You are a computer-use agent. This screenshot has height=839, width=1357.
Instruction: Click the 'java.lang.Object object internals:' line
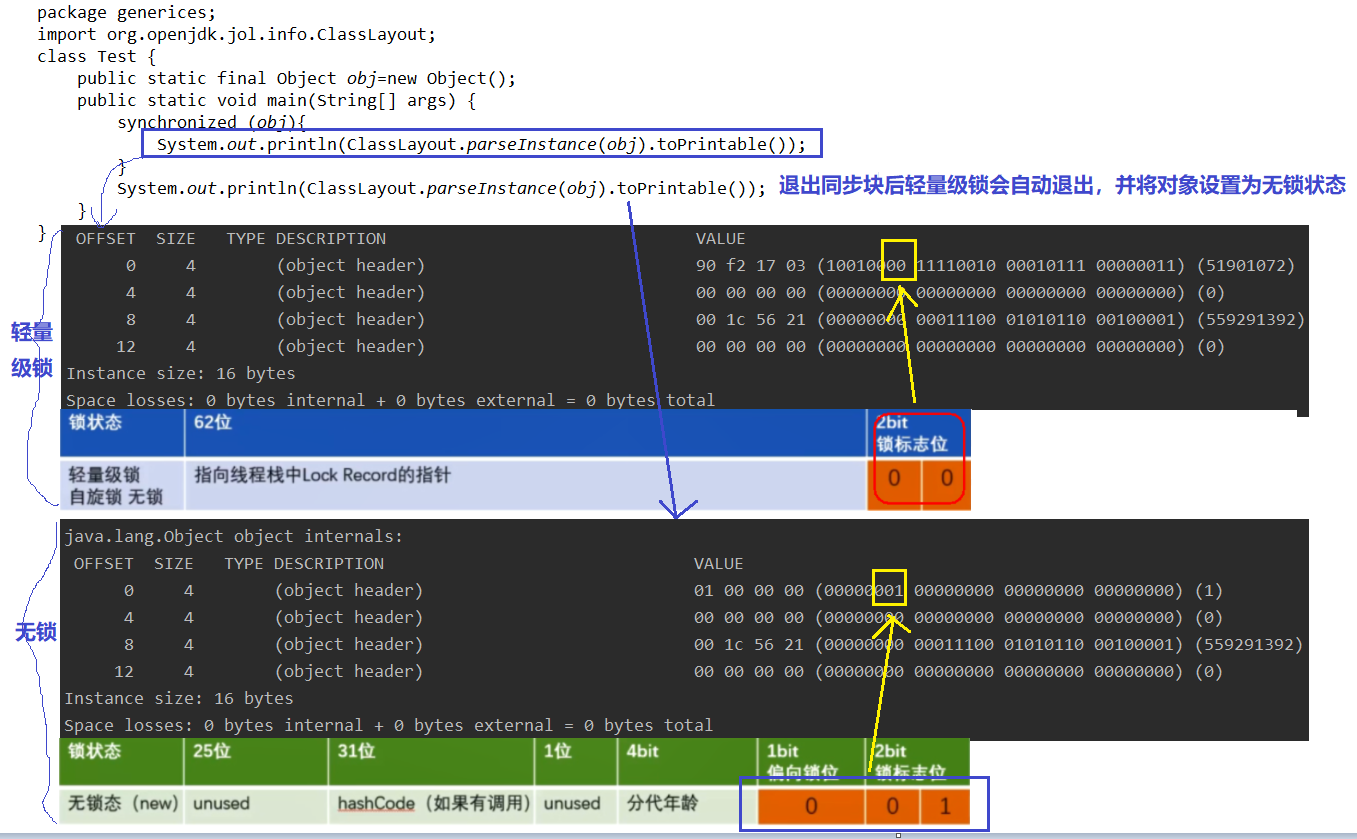pyautogui.click(x=234, y=537)
